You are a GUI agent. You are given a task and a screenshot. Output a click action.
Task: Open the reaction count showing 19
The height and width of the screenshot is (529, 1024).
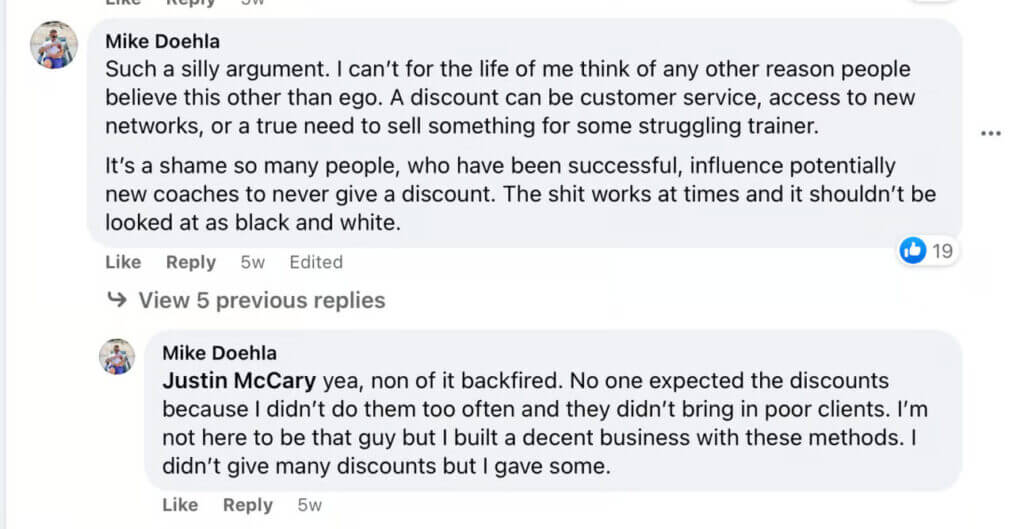coord(942,251)
